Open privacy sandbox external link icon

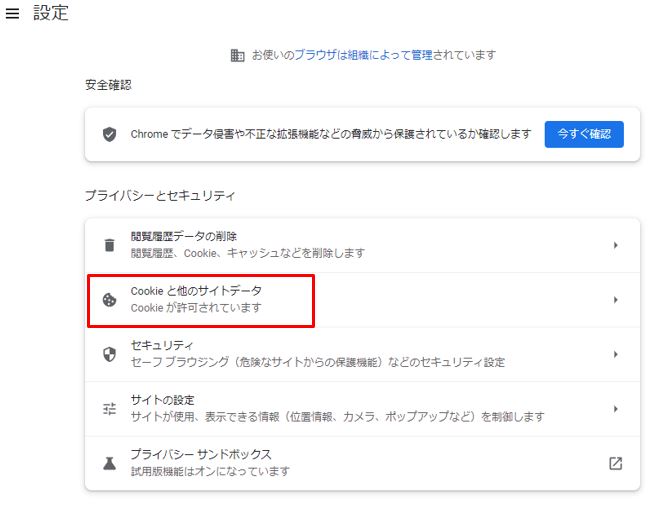616,463
